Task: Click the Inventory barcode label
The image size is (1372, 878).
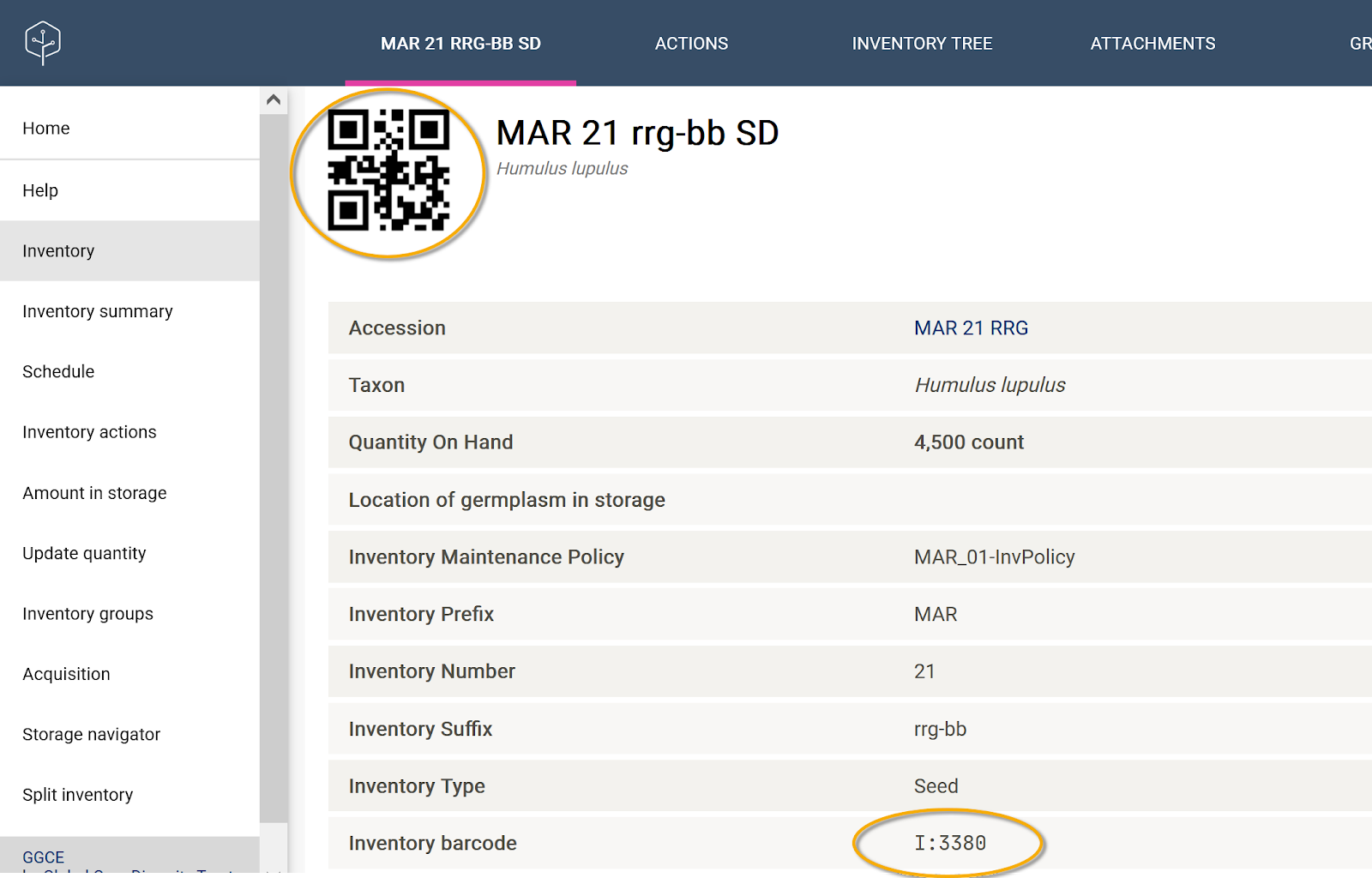Action: click(432, 844)
